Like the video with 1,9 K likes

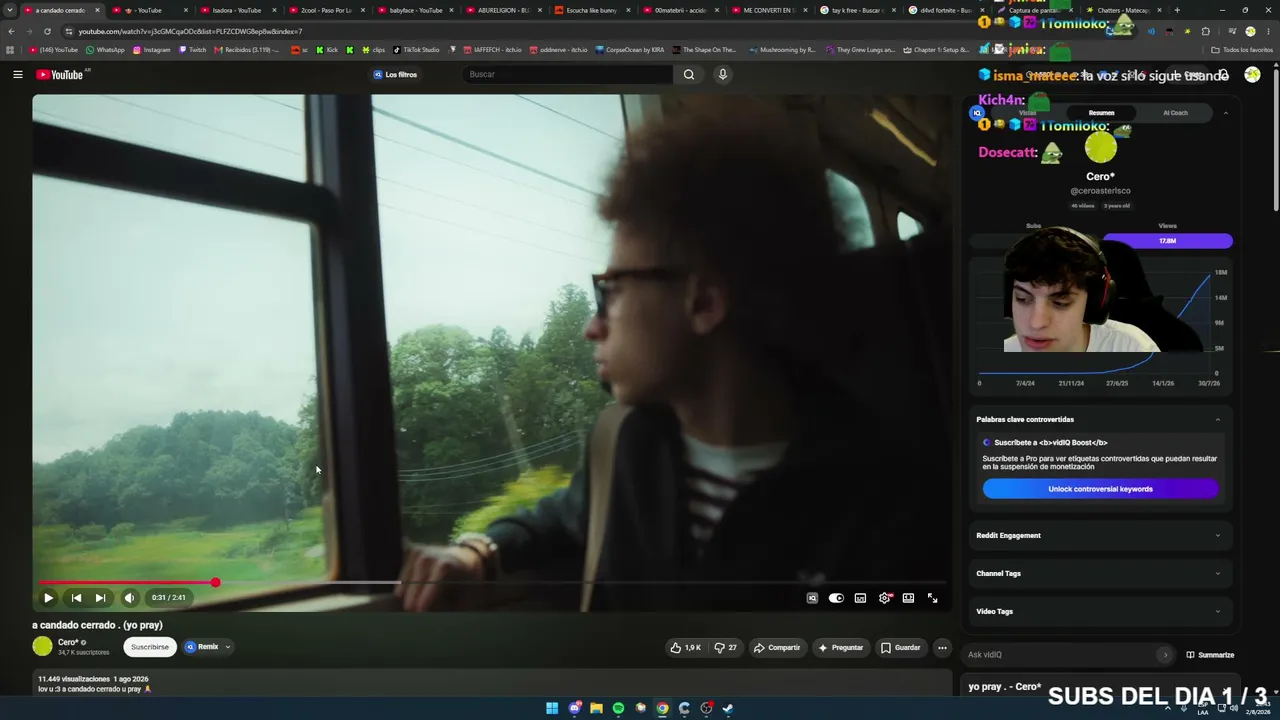pyautogui.click(x=686, y=648)
